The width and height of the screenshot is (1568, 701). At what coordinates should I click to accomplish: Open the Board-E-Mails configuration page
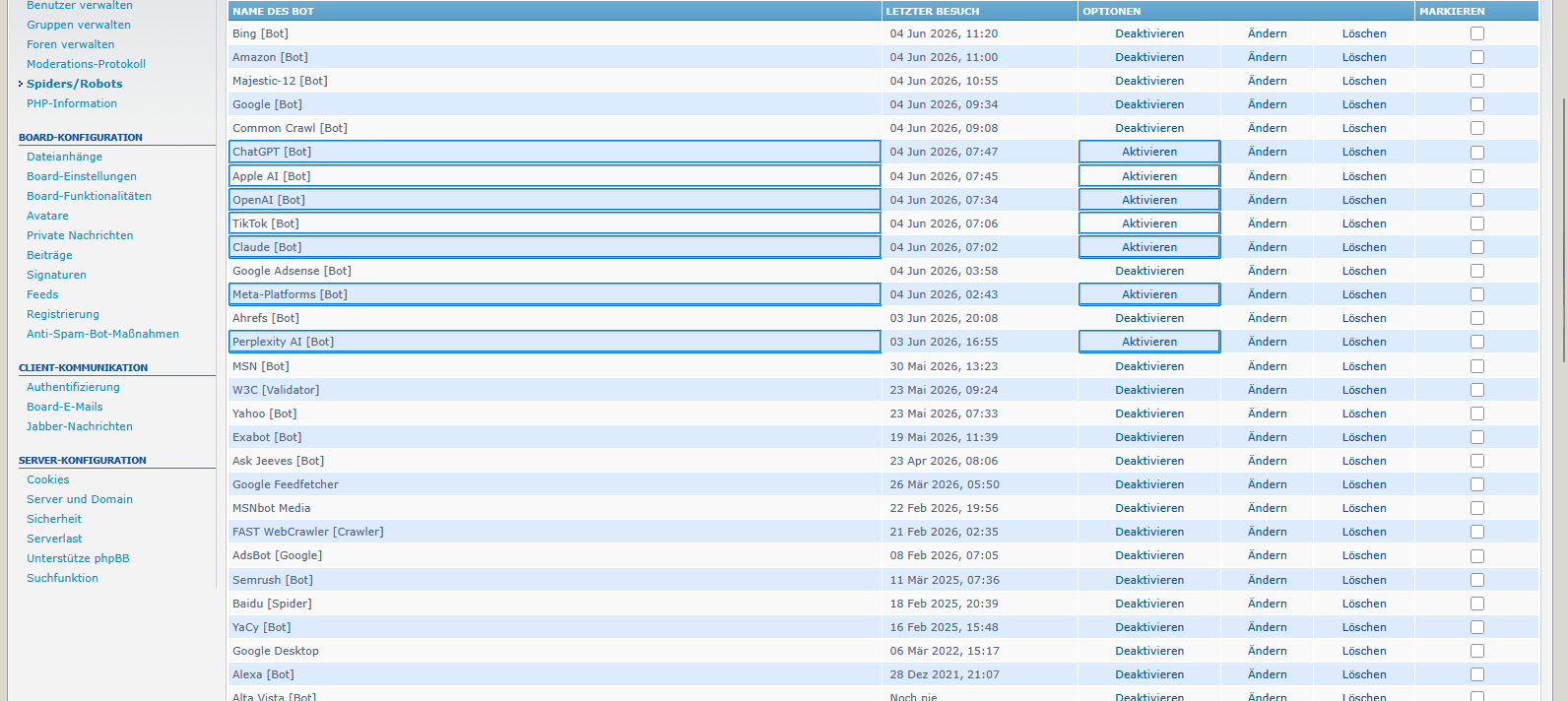[65, 407]
